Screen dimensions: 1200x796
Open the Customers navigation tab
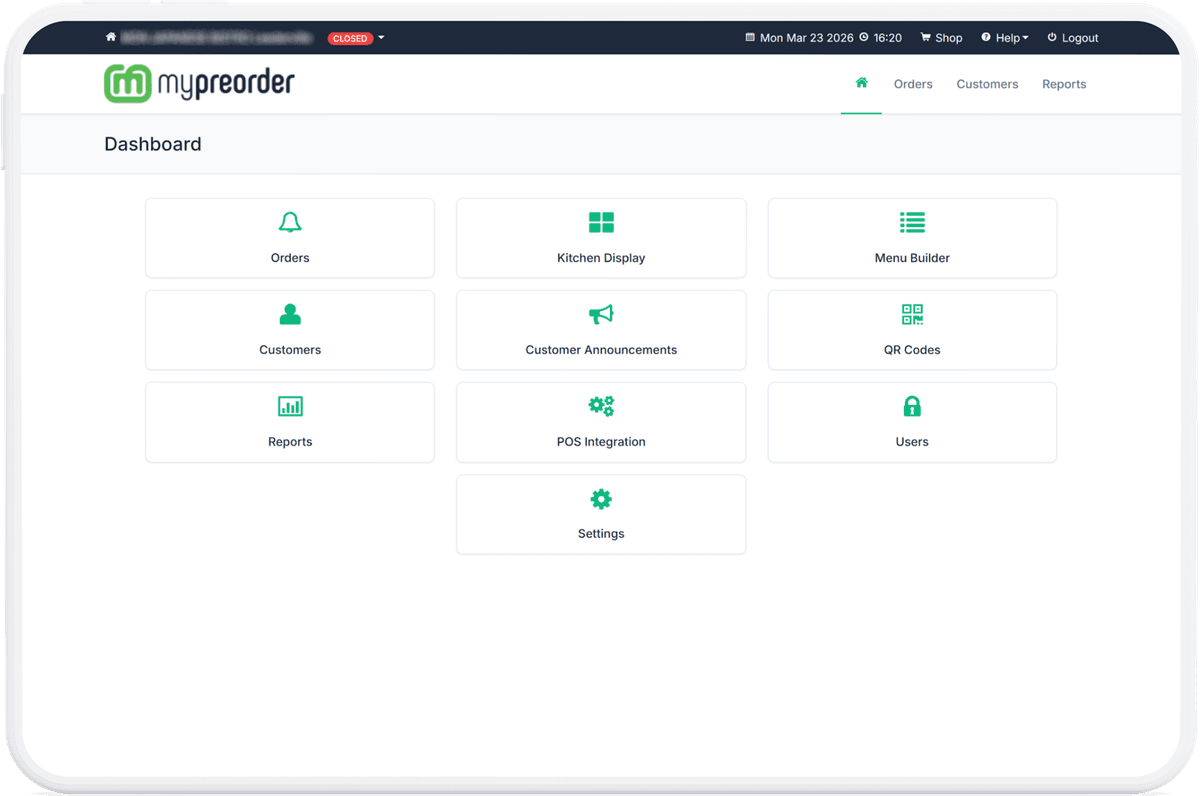(x=987, y=84)
